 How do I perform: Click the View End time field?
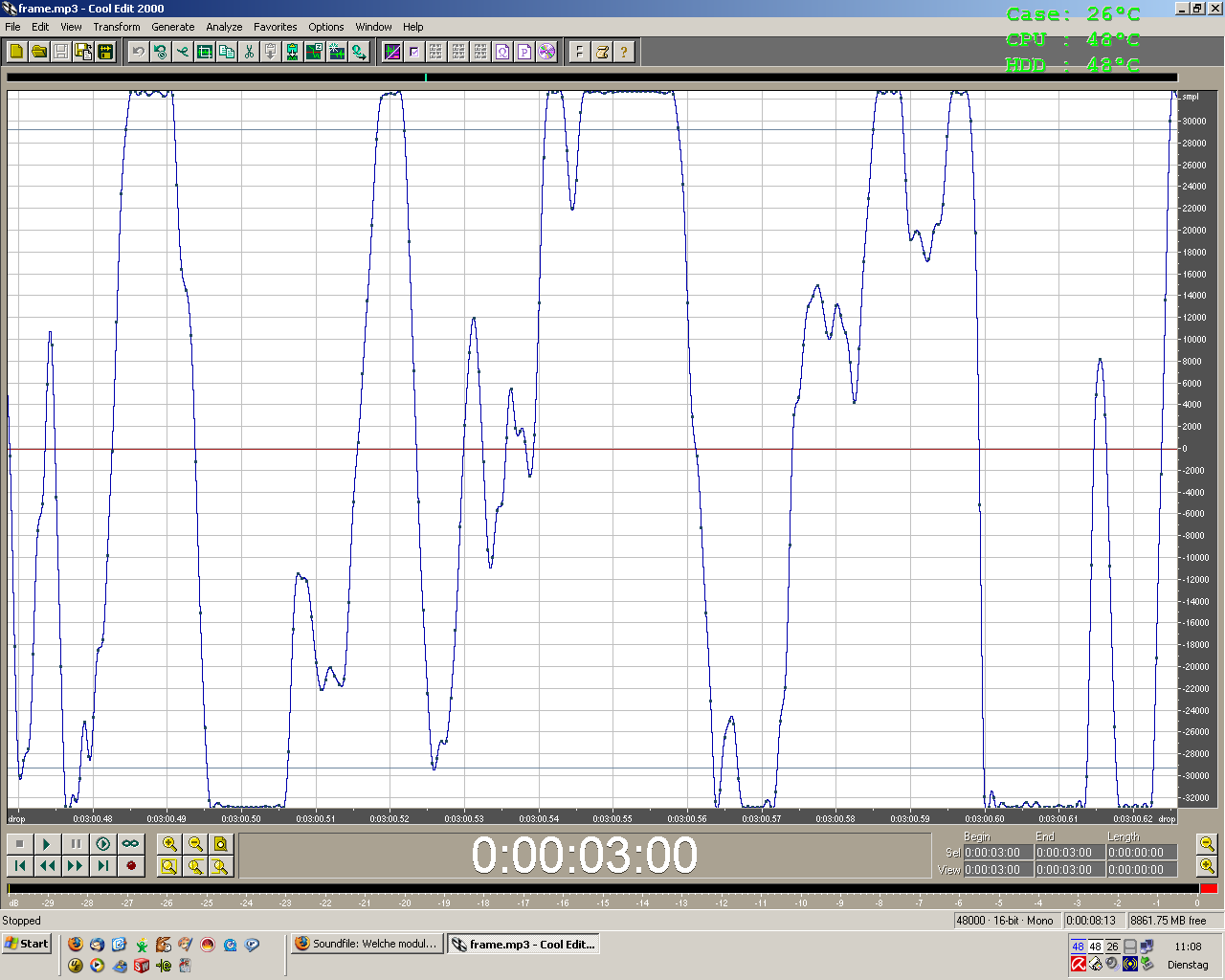pos(1070,870)
